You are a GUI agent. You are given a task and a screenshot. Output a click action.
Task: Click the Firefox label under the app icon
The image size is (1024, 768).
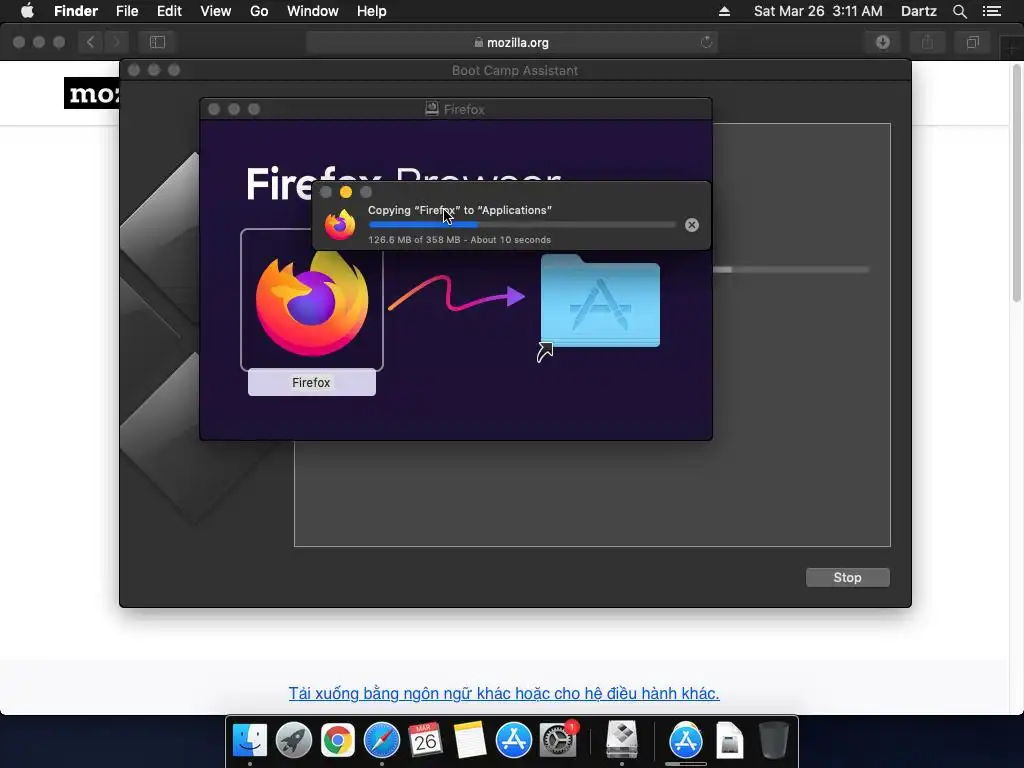coord(312,383)
